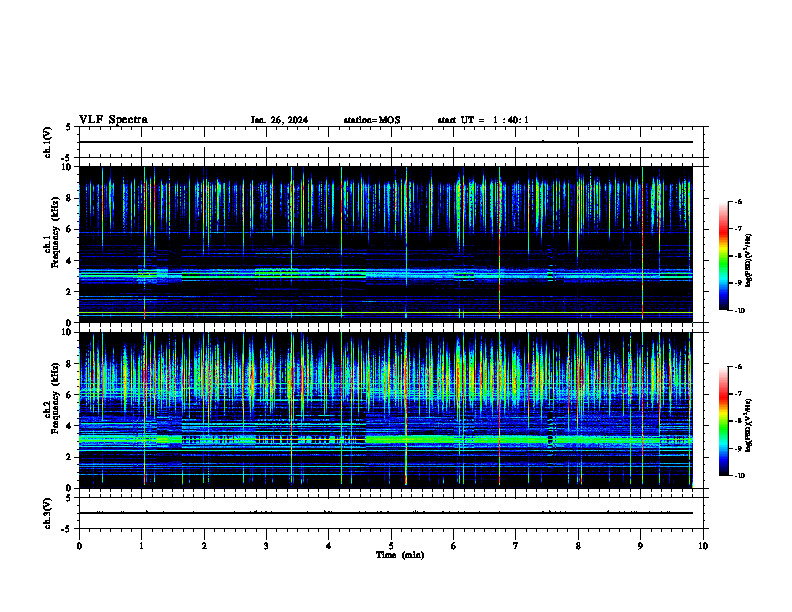The width and height of the screenshot is (792, 612).
Task: Select the "start UT = 1 : 40: 1" text
Action: [x=483, y=120]
